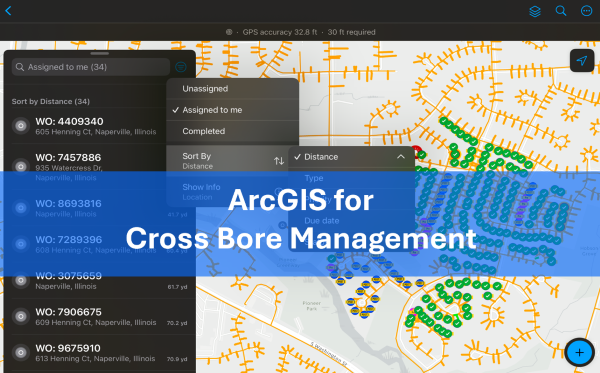Image resolution: width=600 pixels, height=373 pixels.
Task: Tap the circle icon beside WO: 7457886
Action: point(21,166)
